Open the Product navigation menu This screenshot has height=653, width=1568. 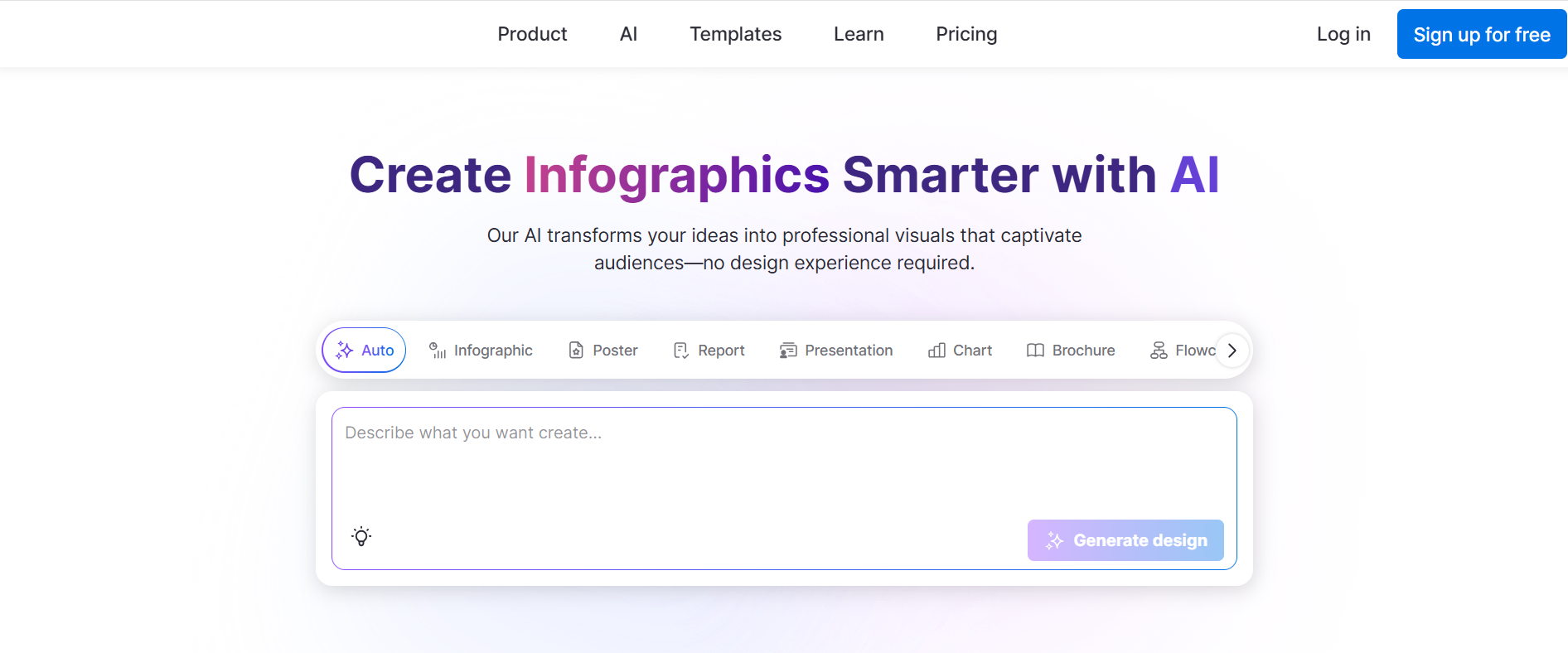pos(532,34)
